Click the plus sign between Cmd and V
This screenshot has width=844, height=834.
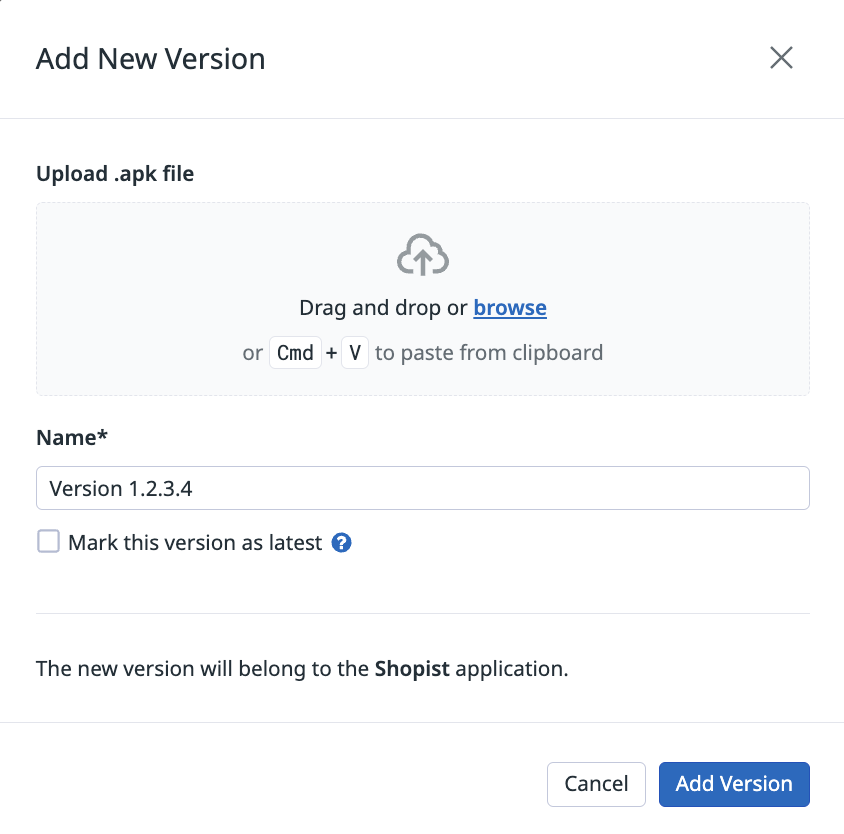[331, 353]
